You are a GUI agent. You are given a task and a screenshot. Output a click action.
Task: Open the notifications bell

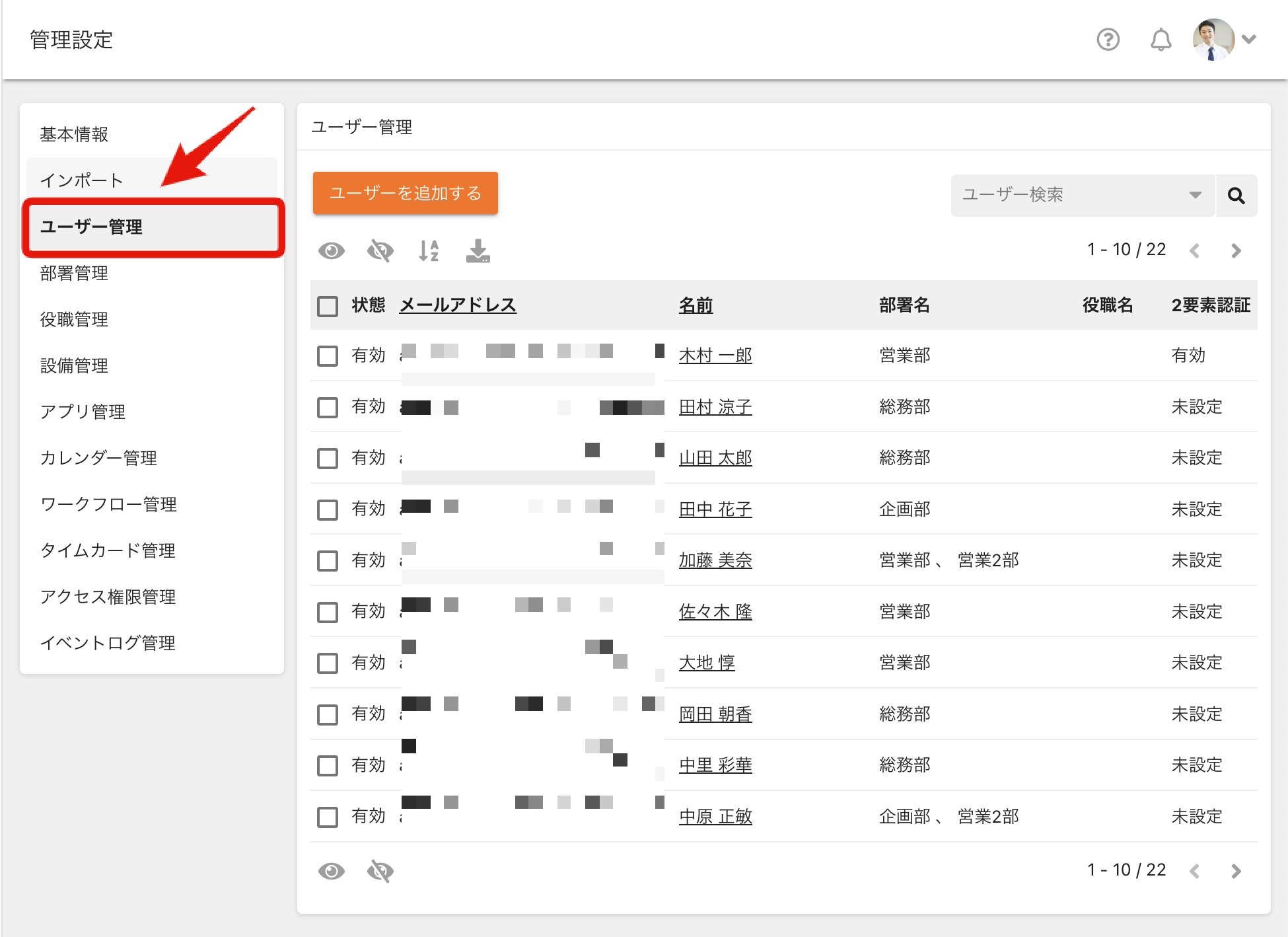click(x=1161, y=40)
